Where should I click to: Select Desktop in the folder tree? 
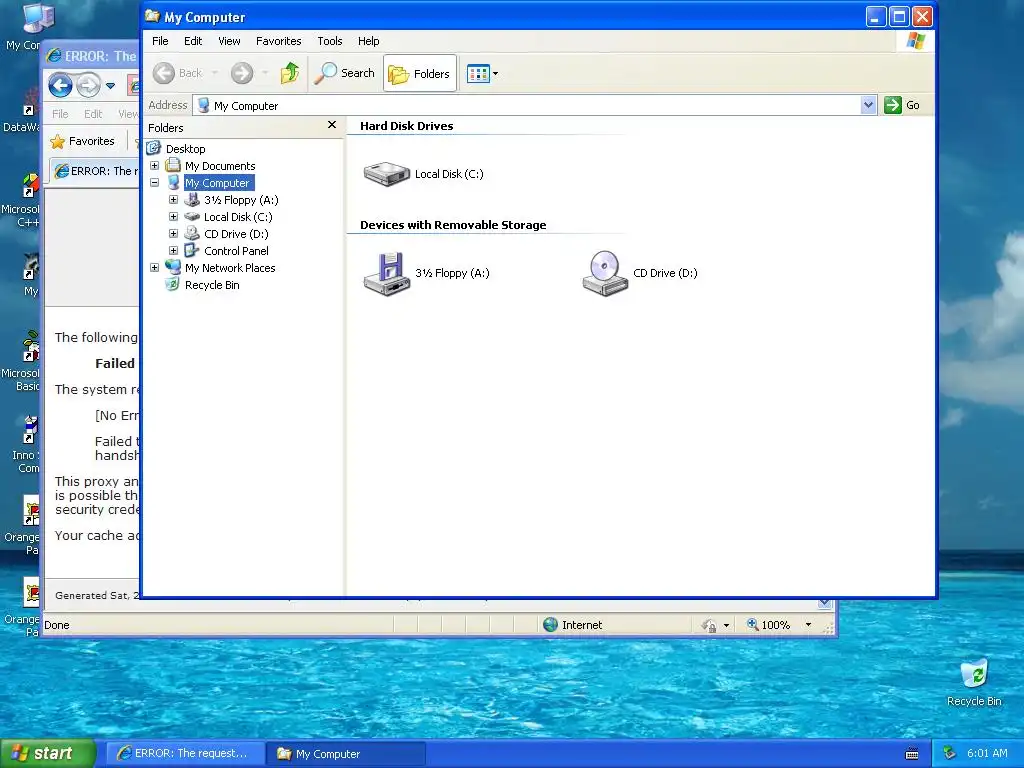coord(185,149)
